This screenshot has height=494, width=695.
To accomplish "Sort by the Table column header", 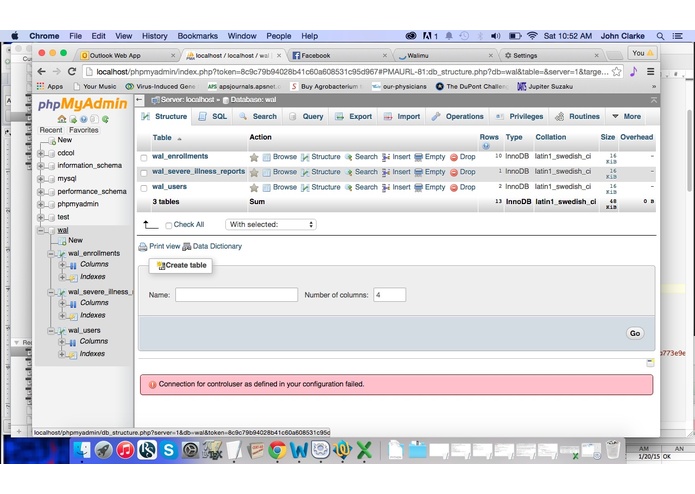I will coord(162,137).
